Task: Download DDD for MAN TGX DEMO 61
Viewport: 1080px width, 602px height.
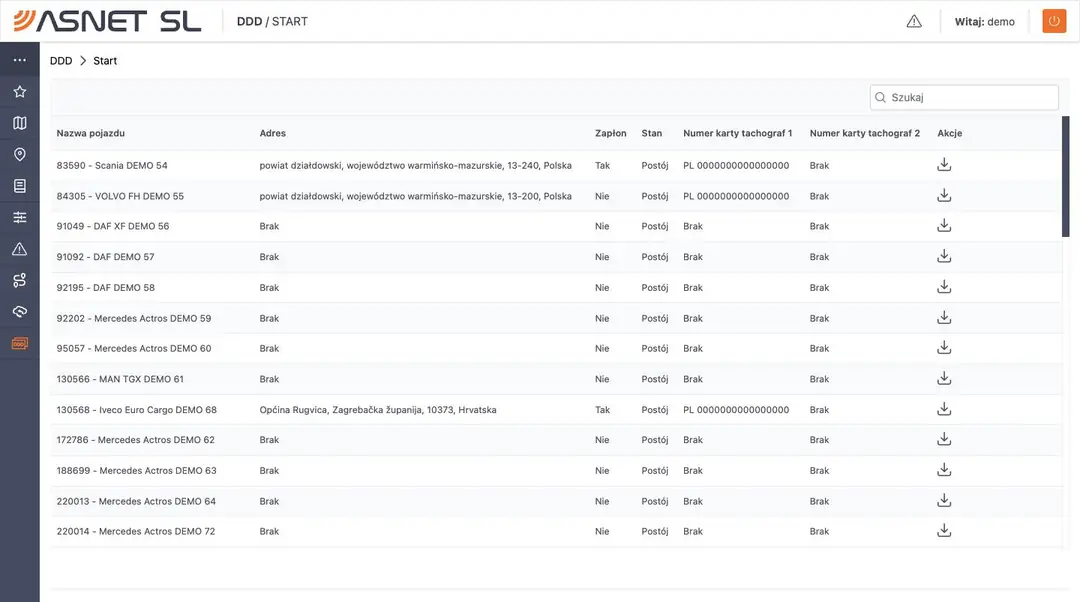Action: pos(944,378)
